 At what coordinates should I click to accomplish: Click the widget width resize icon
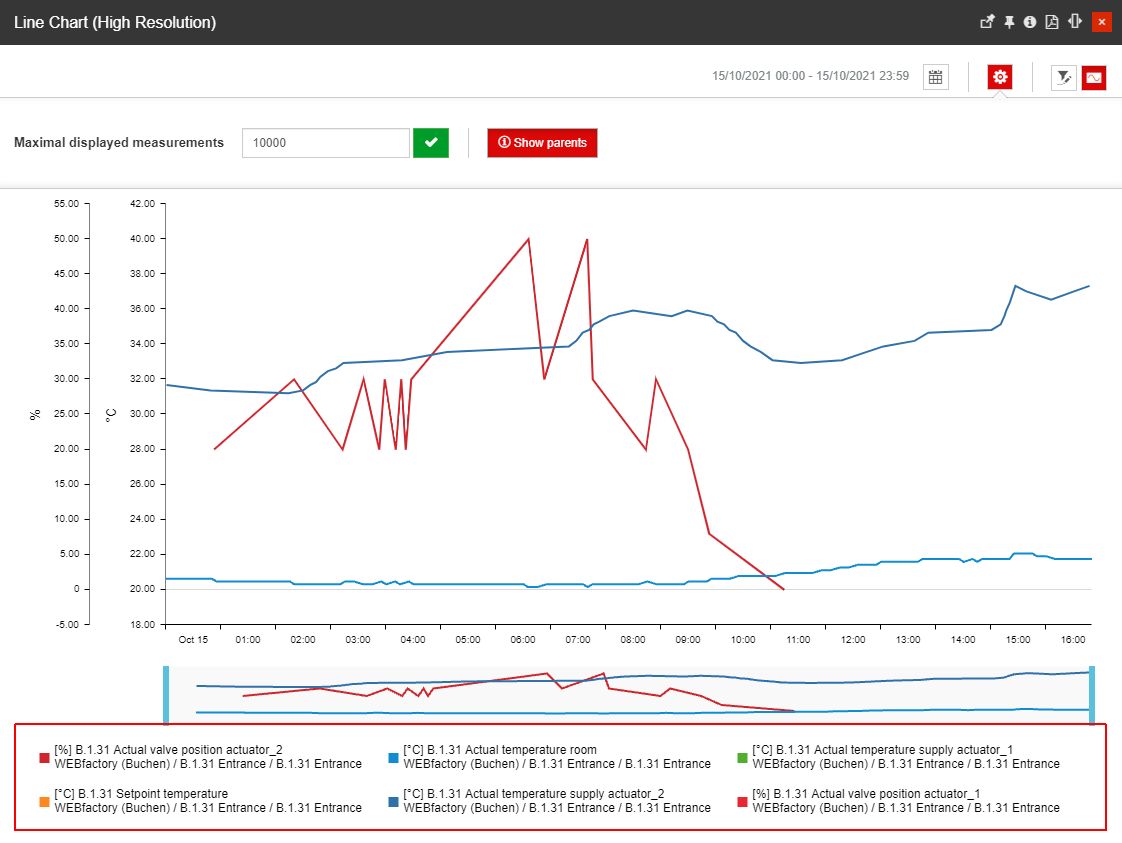point(1075,22)
